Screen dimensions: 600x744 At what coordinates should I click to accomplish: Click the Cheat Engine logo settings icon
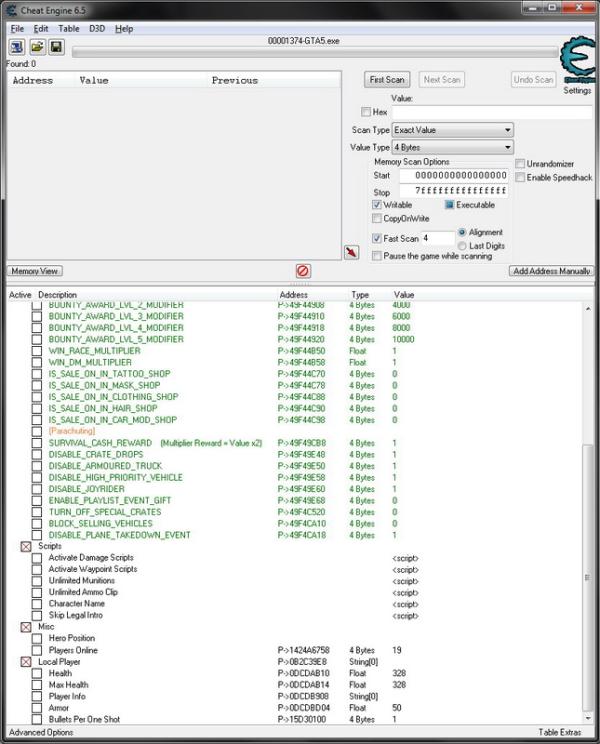[577, 60]
